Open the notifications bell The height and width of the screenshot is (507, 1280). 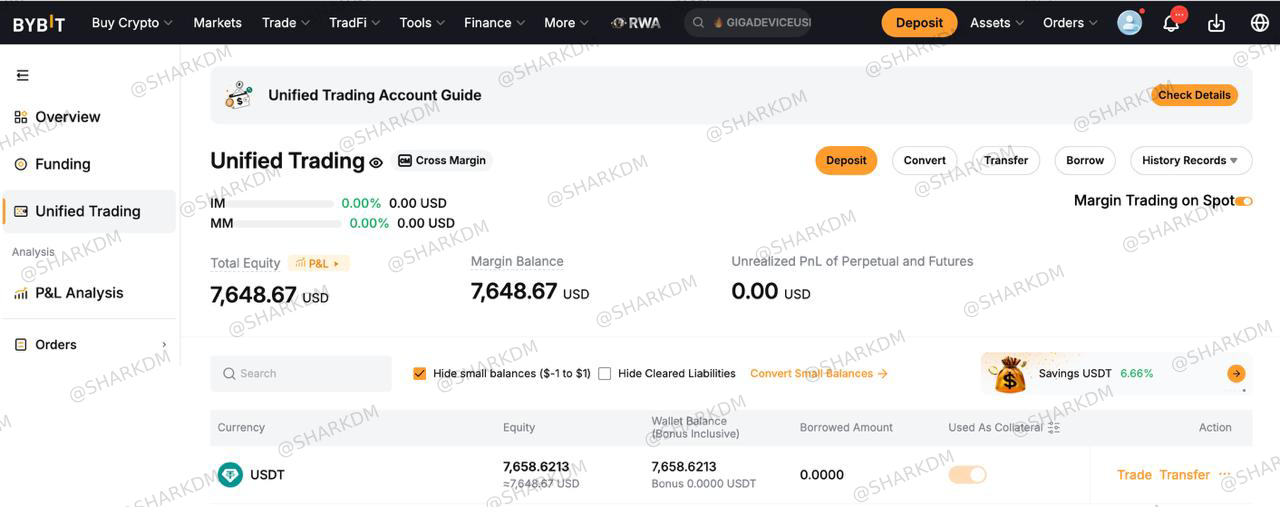1171,23
